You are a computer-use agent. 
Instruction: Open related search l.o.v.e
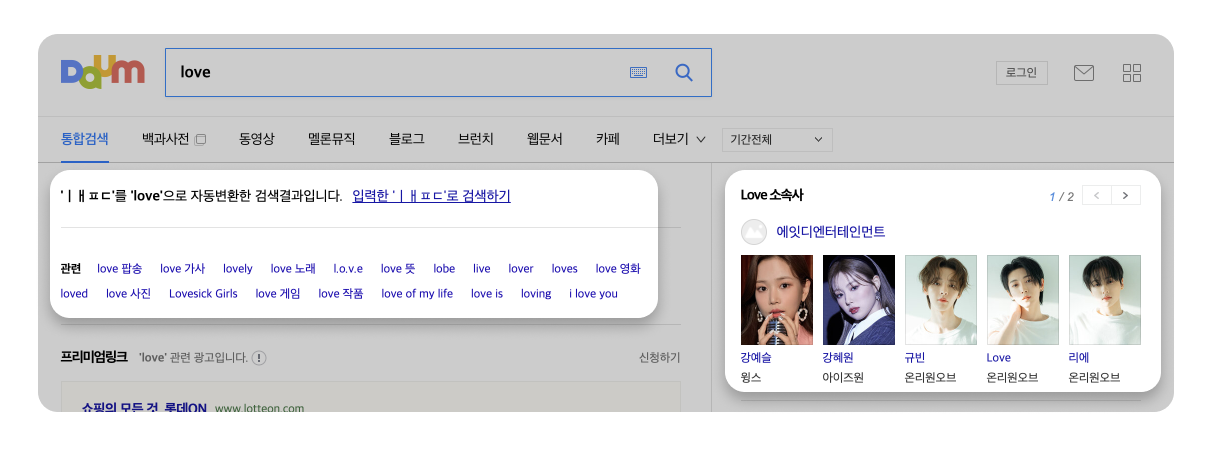[348, 268]
